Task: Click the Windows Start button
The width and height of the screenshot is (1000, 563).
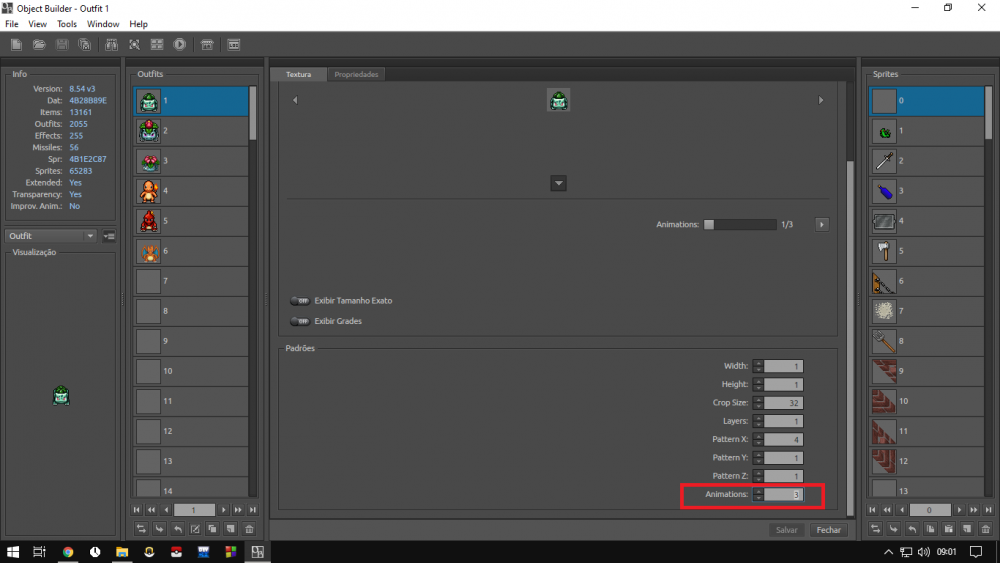Action: pos(13,552)
